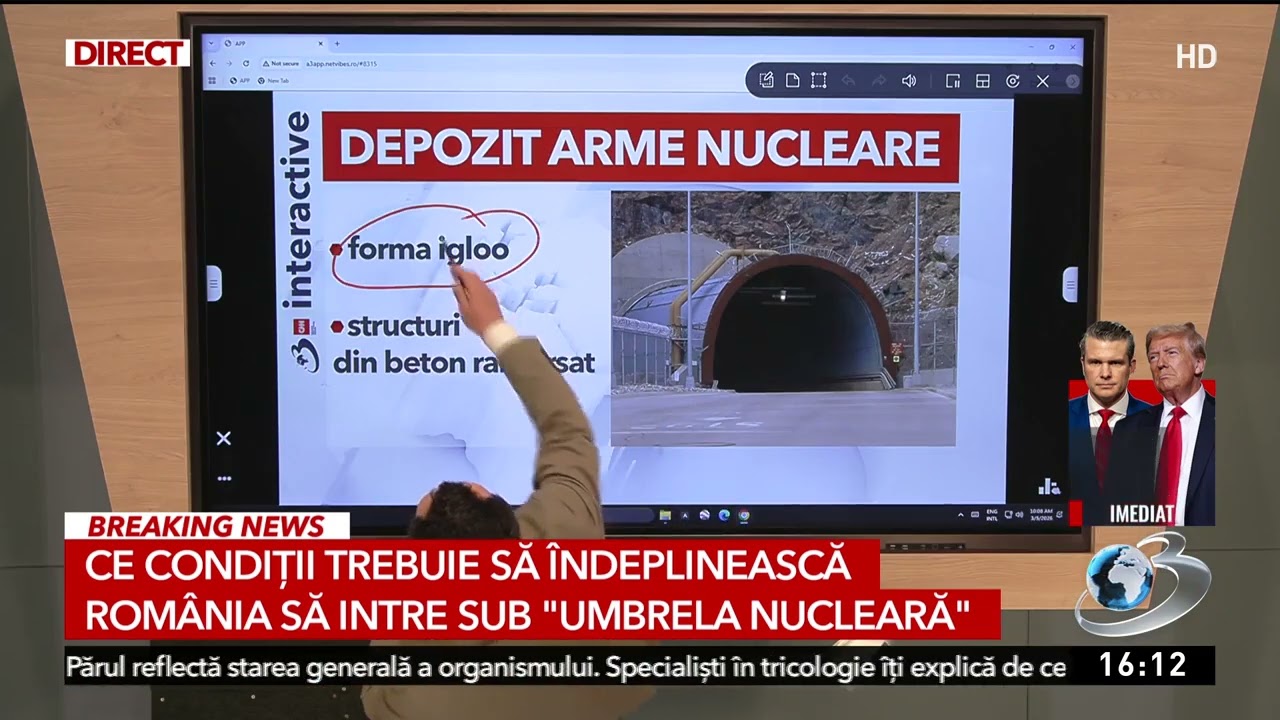Close the floating toolbar with its X
The height and width of the screenshot is (720, 1280).
pyautogui.click(x=1042, y=81)
